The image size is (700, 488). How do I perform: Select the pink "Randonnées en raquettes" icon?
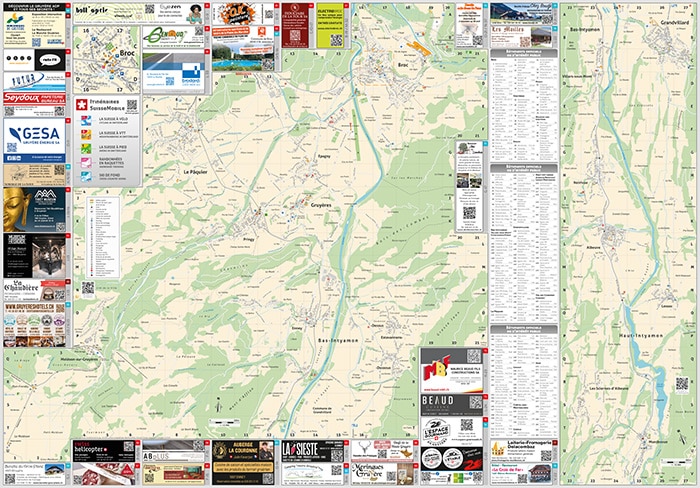(86, 162)
